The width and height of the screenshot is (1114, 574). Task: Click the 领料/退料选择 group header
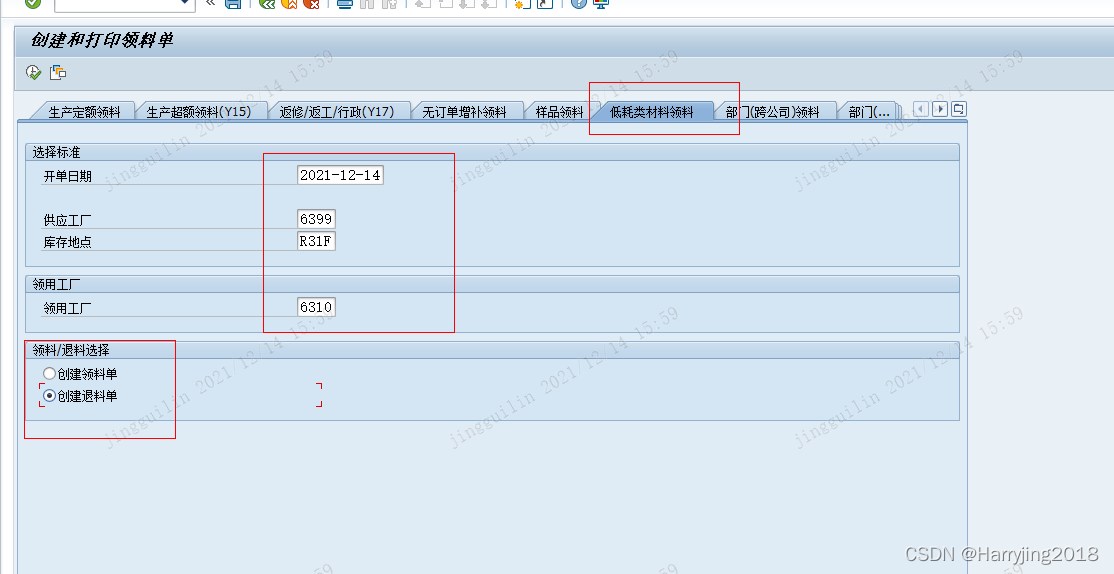71,350
